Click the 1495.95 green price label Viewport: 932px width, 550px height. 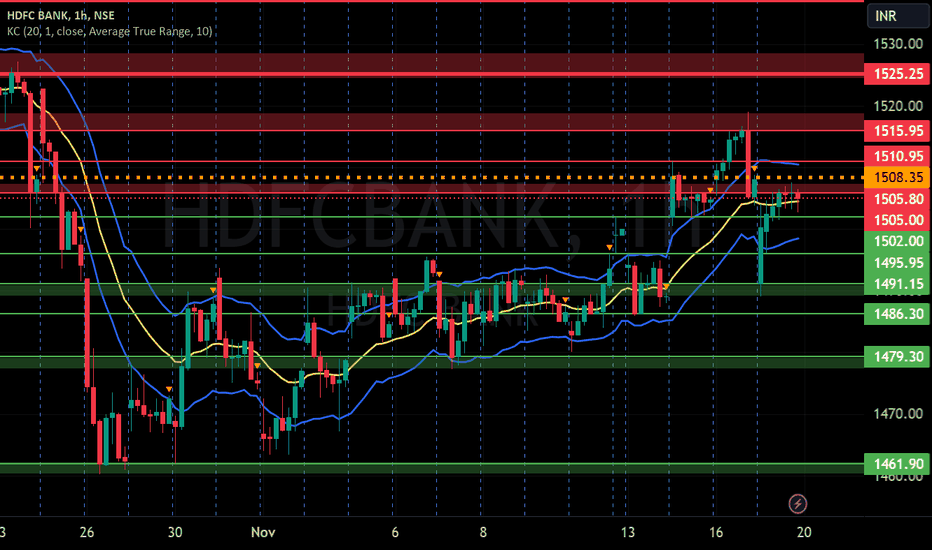click(897, 262)
